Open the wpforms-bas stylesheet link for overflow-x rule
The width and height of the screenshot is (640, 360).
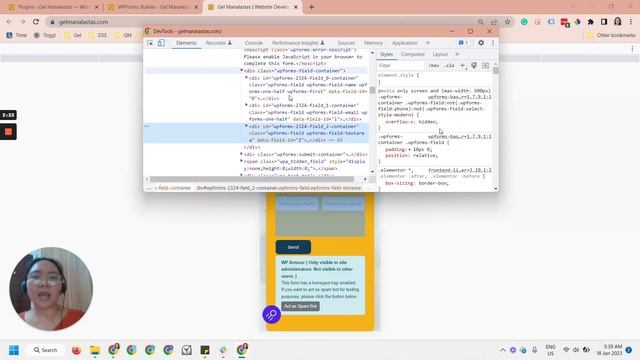pyautogui.click(x=460, y=97)
